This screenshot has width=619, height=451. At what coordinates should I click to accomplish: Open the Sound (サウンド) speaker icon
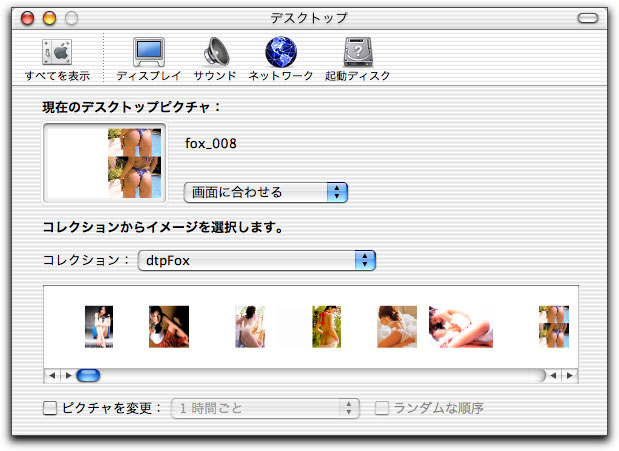215,56
